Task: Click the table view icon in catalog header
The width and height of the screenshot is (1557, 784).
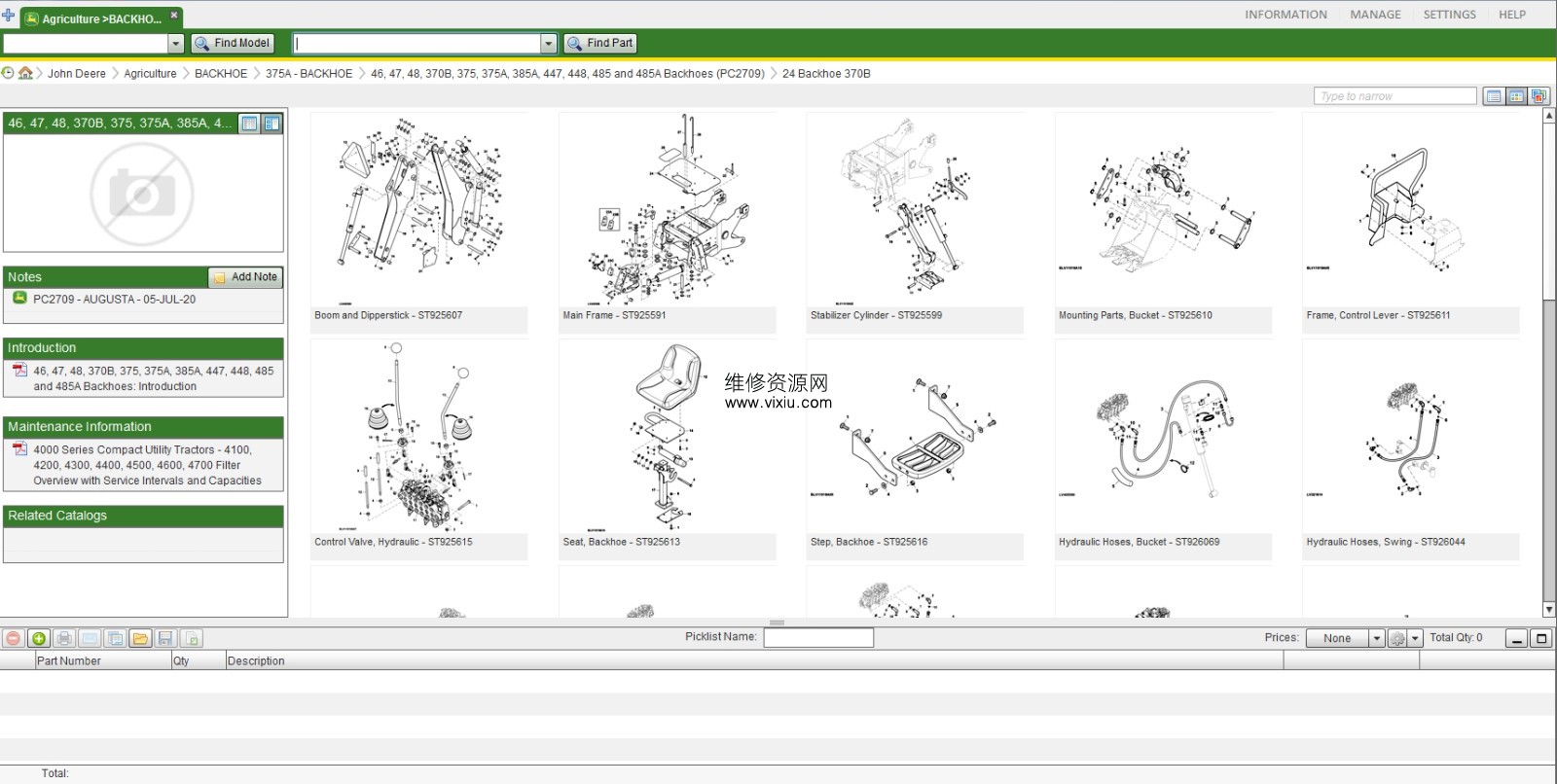Action: coord(249,123)
